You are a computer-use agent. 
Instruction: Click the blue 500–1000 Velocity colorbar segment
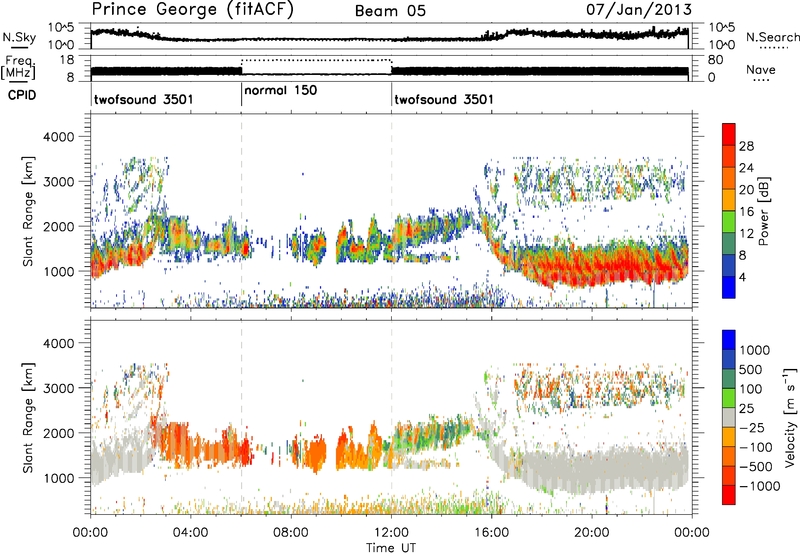(729, 359)
